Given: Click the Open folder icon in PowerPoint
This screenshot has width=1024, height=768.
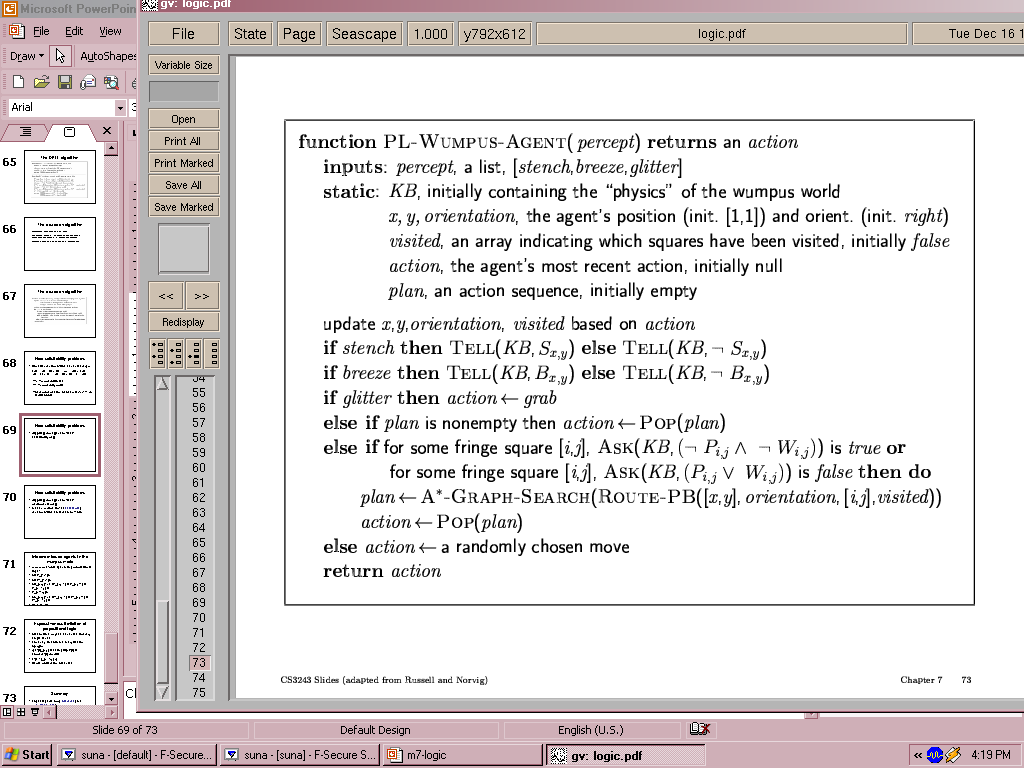Looking at the screenshot, I should (41, 82).
